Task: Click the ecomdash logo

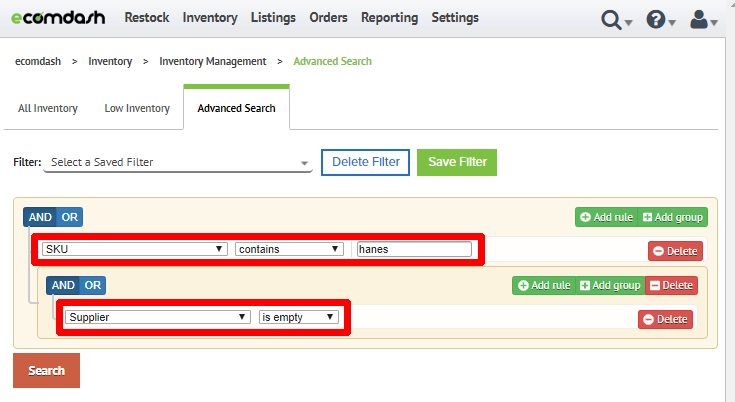Action: click(58, 18)
